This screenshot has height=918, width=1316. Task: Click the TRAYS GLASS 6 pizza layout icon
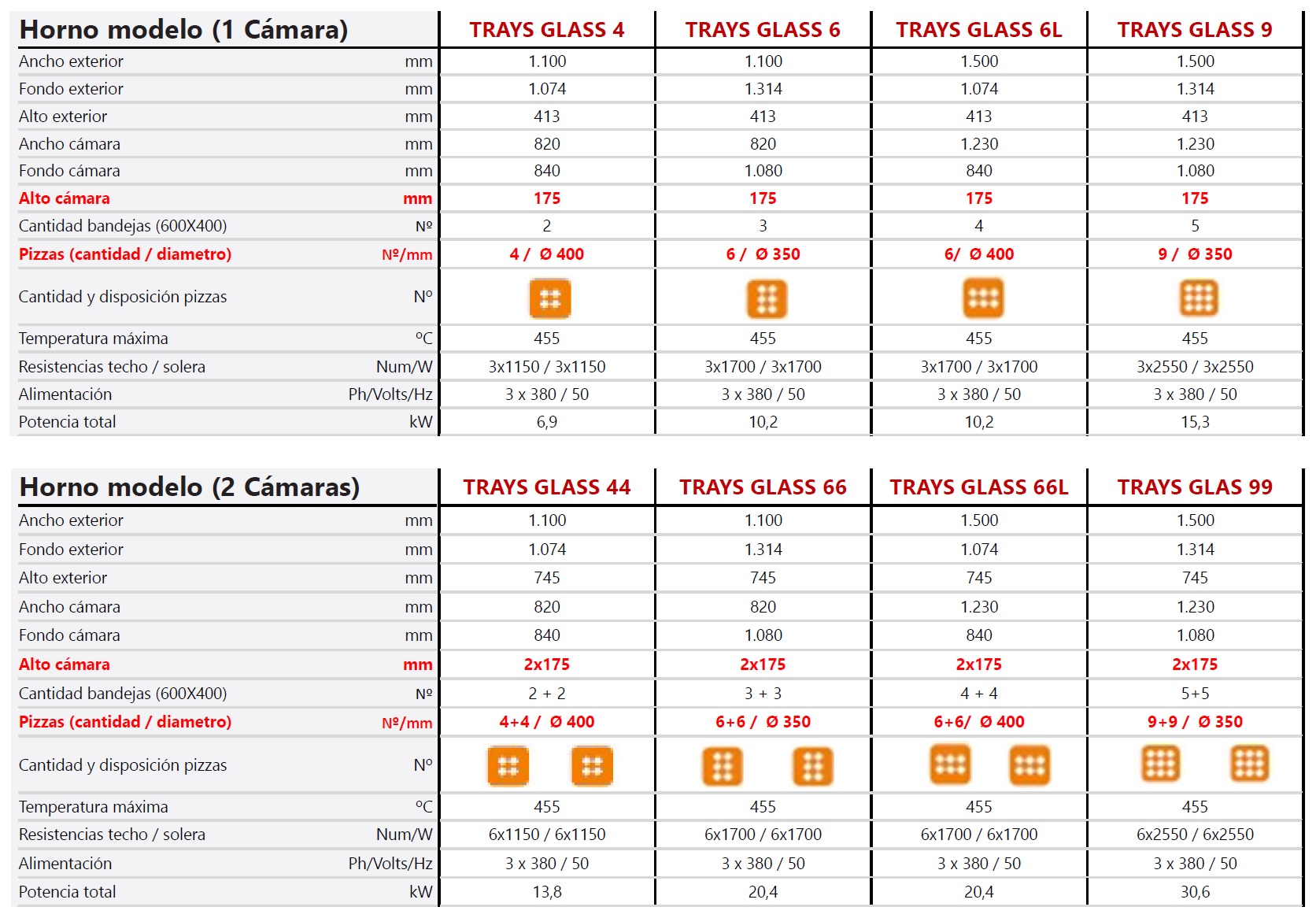click(x=767, y=299)
